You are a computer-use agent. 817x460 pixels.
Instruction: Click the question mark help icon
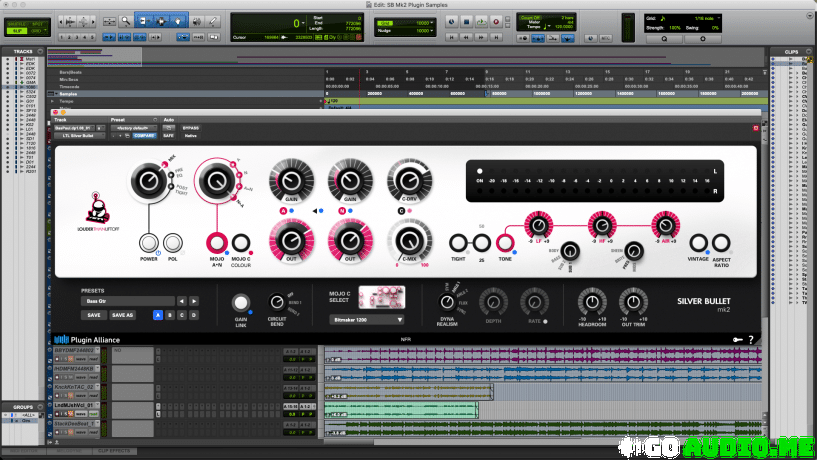750,340
